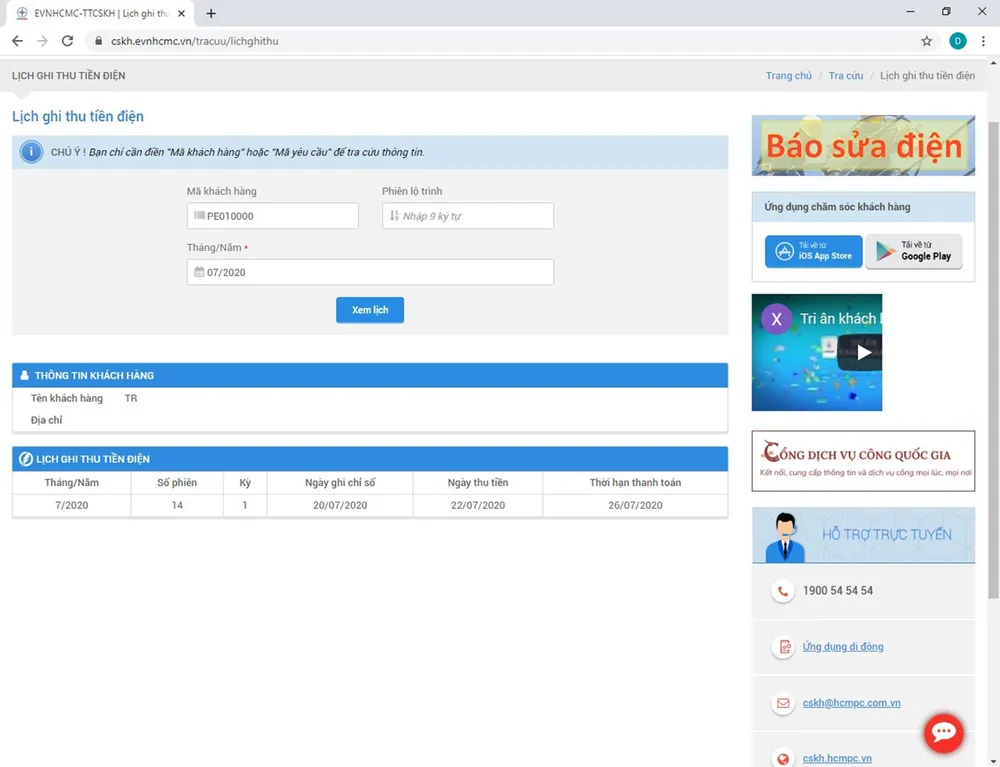Open the Tra cứu breadcrumb link
The height and width of the screenshot is (767, 1000).
[x=845, y=76]
